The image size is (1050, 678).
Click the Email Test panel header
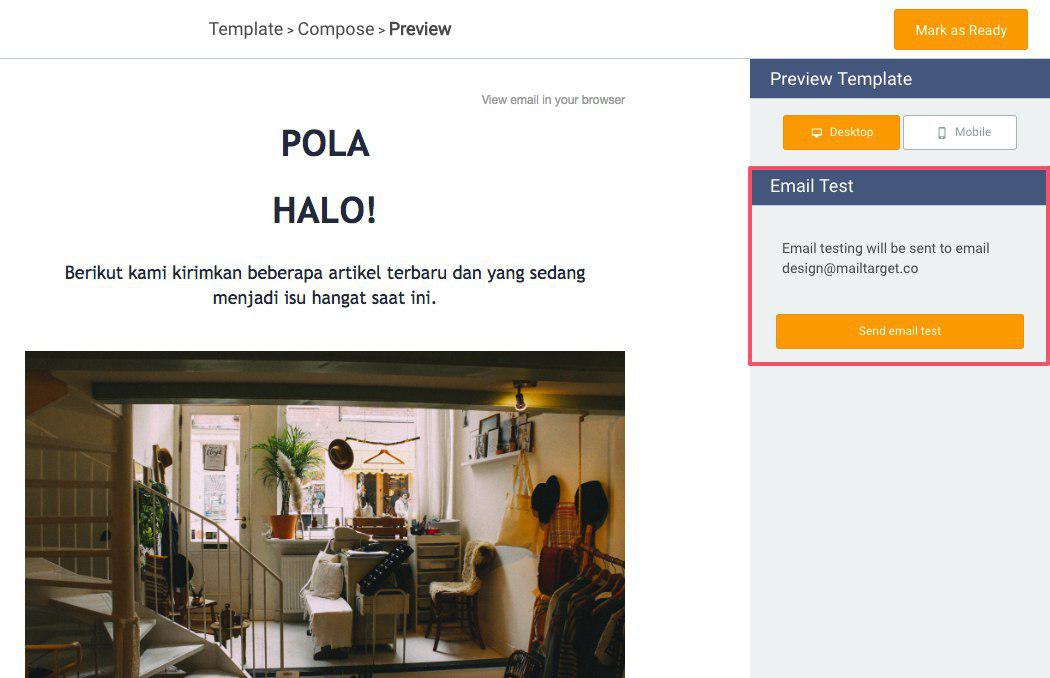coord(899,186)
